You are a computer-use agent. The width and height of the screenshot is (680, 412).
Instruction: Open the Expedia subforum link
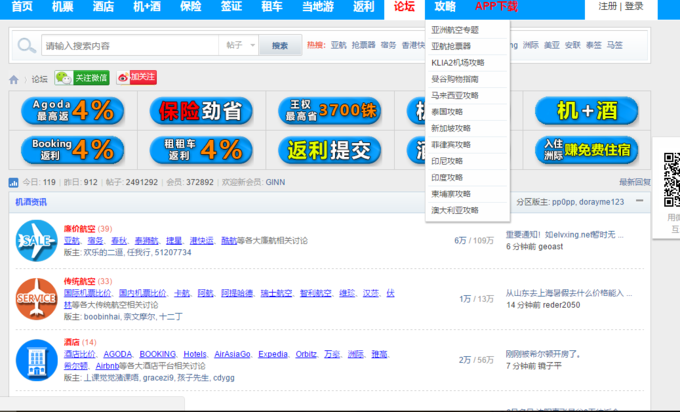coord(273,354)
